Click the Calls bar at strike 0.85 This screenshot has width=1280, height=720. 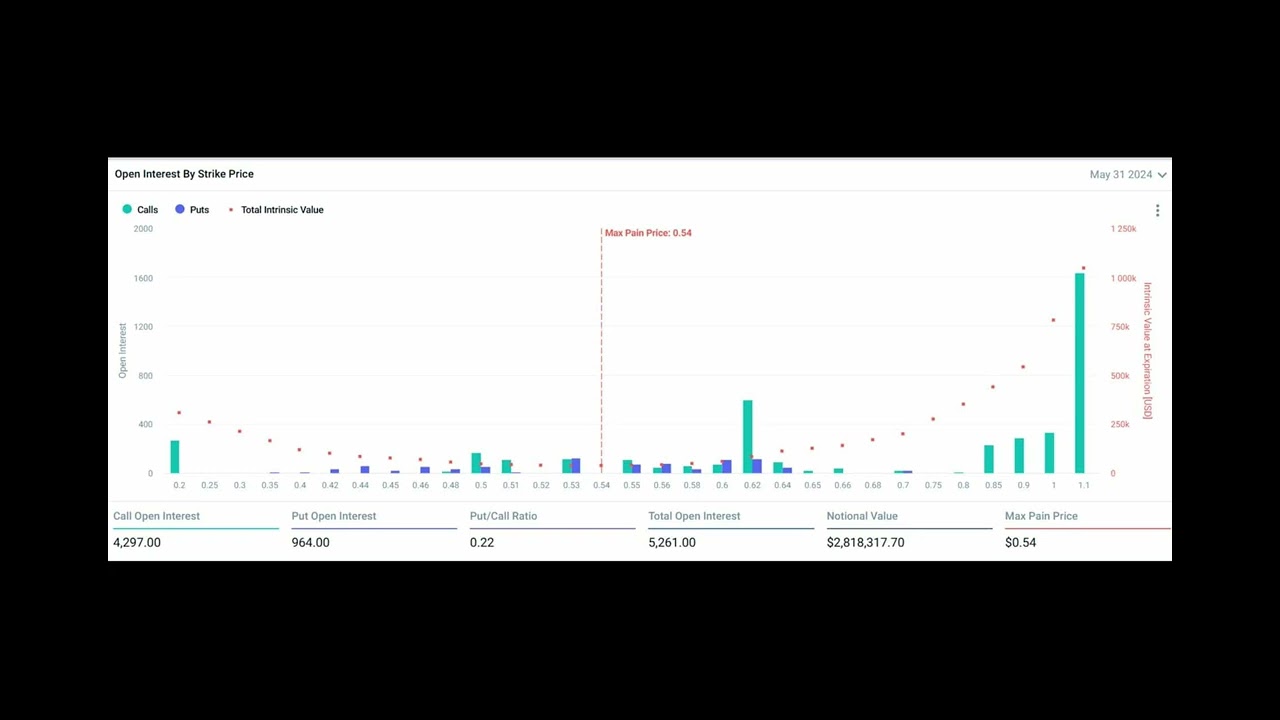click(x=989, y=459)
